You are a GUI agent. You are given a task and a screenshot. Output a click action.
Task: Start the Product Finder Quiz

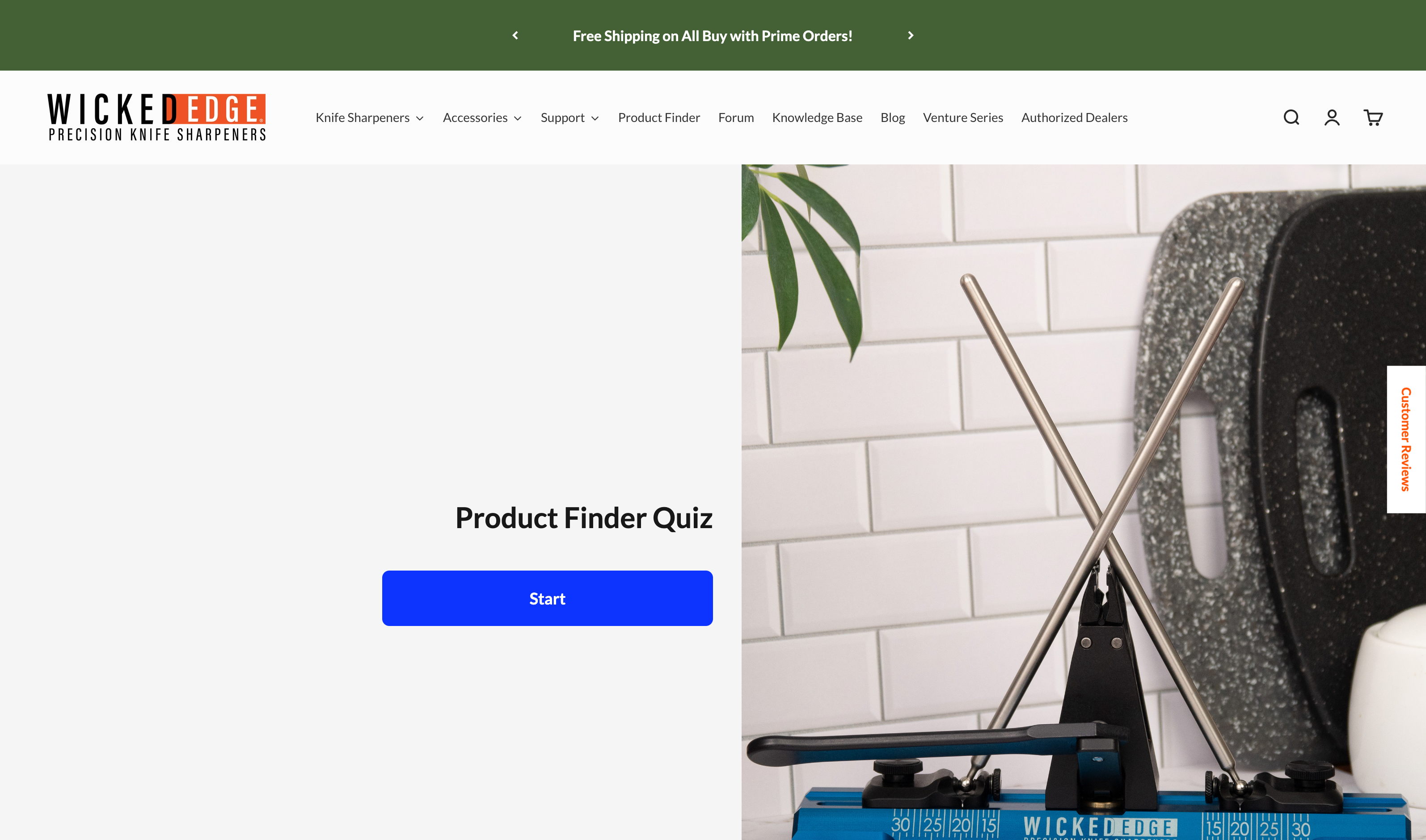click(547, 598)
